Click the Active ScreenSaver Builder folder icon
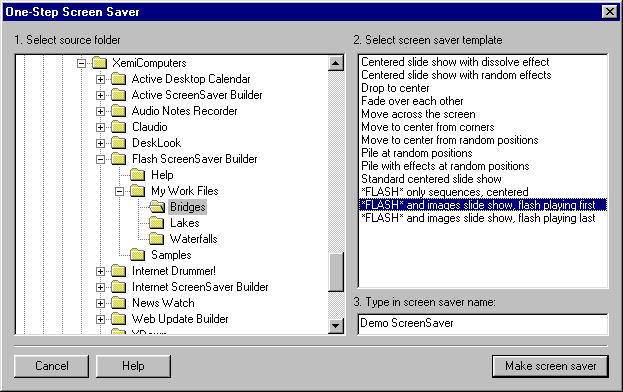The height and width of the screenshot is (392, 623). click(x=118, y=95)
